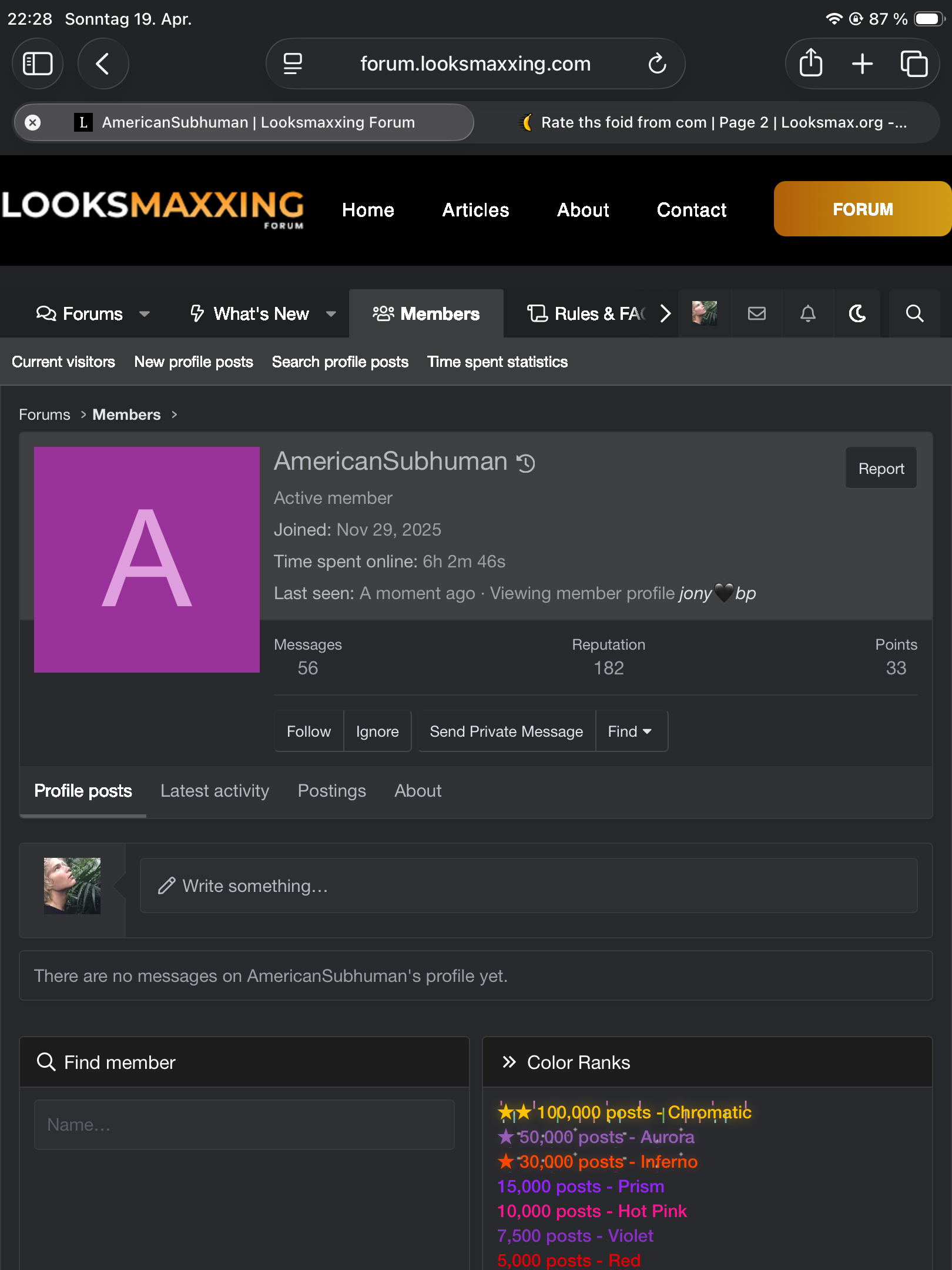Screen dimensions: 952x1270
Task: Reload the forum page
Action: [657, 63]
